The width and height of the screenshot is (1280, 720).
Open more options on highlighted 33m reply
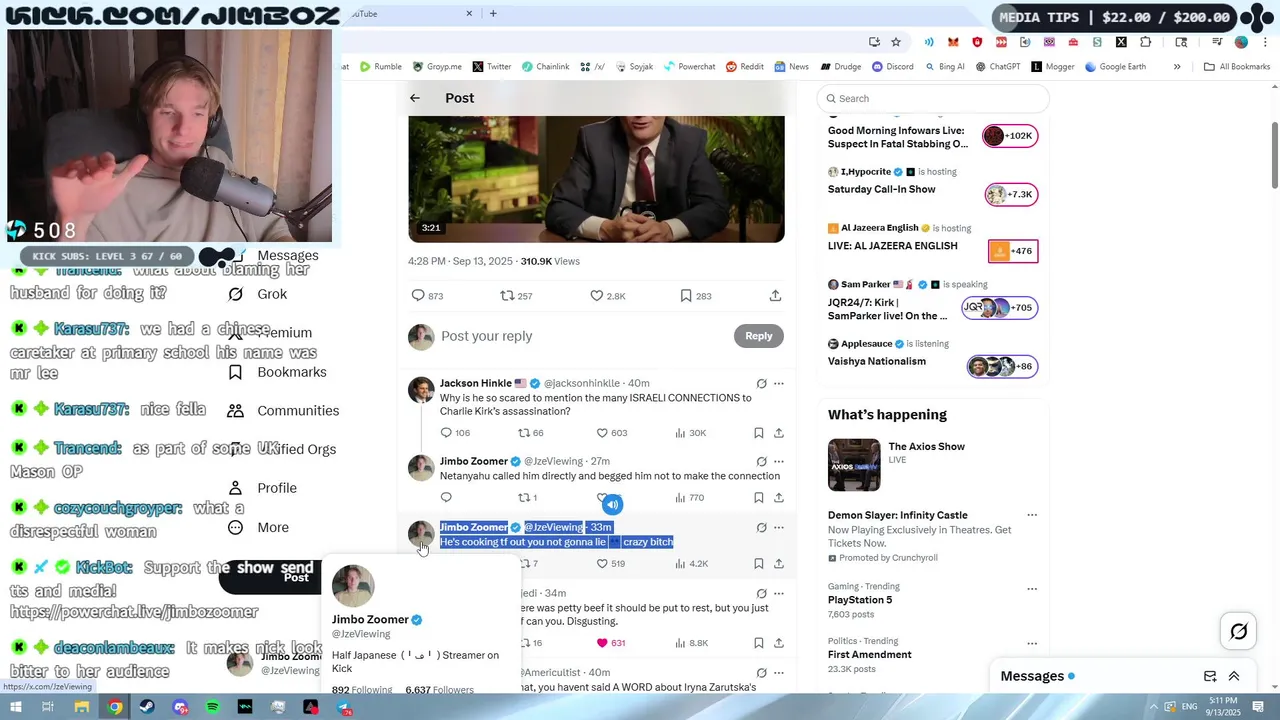779,527
